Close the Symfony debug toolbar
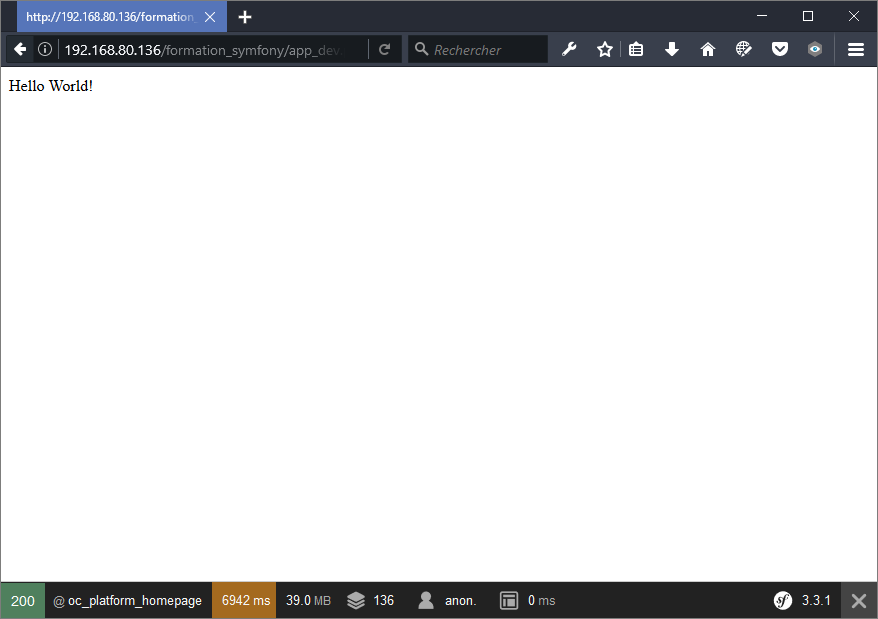878x619 pixels. click(859, 601)
